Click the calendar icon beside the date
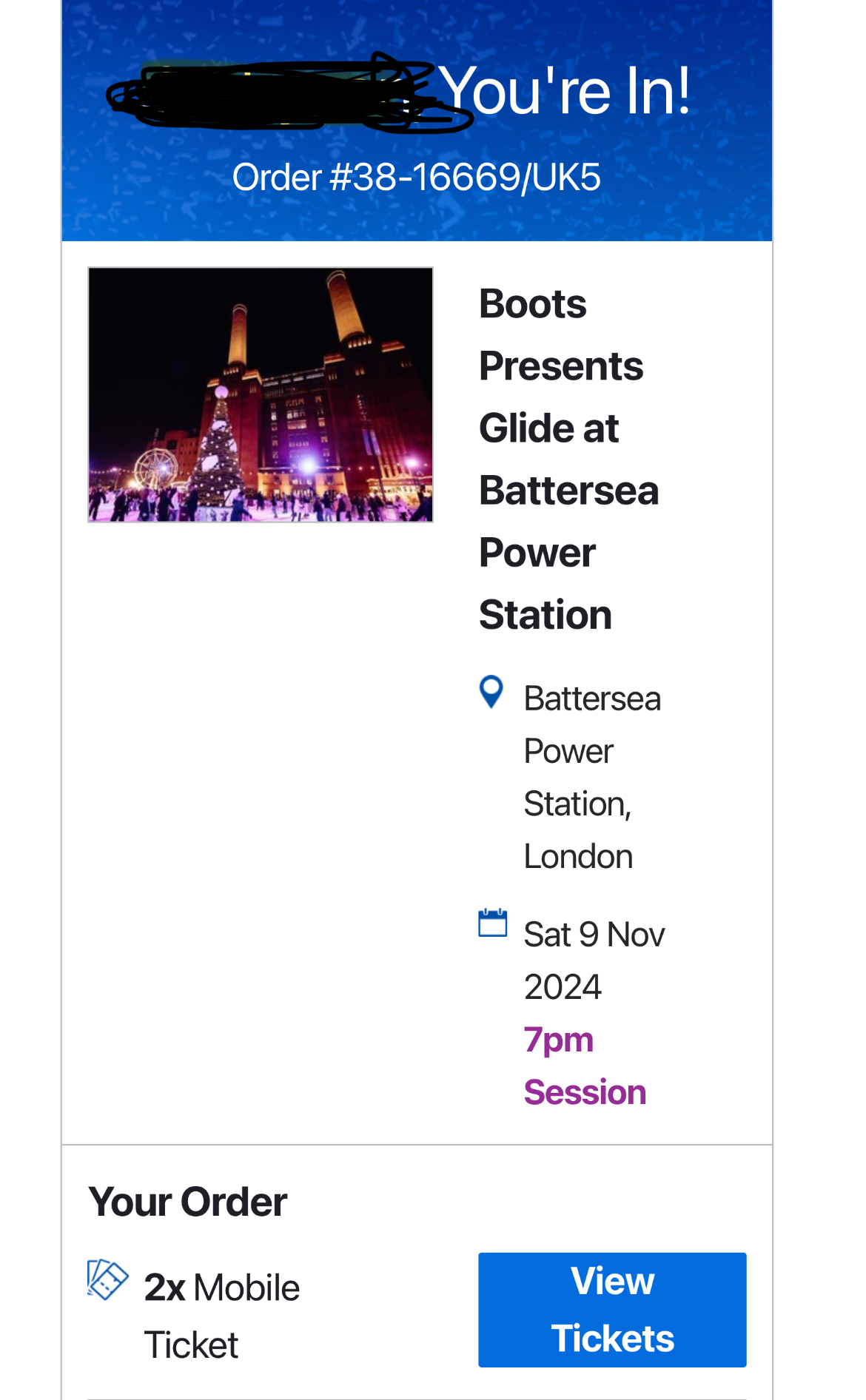The image size is (866, 1400). pyautogui.click(x=492, y=923)
